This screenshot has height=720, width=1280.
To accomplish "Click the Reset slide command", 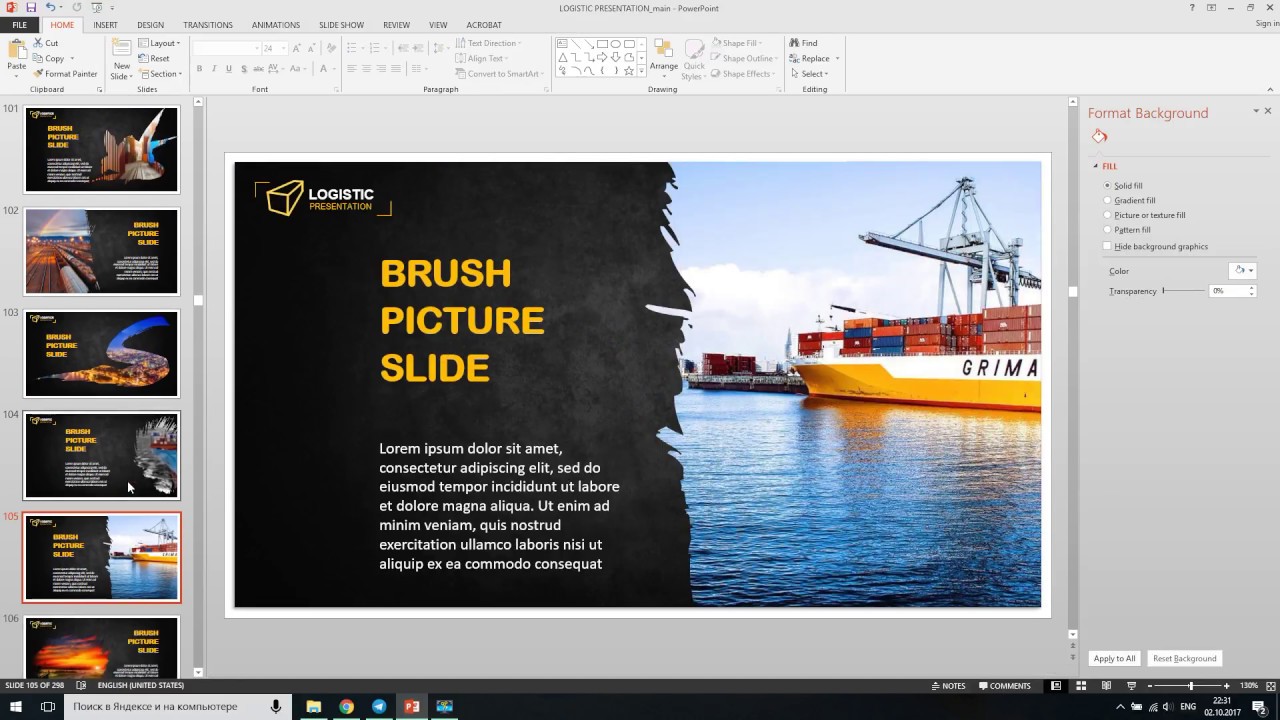I will click(154, 59).
